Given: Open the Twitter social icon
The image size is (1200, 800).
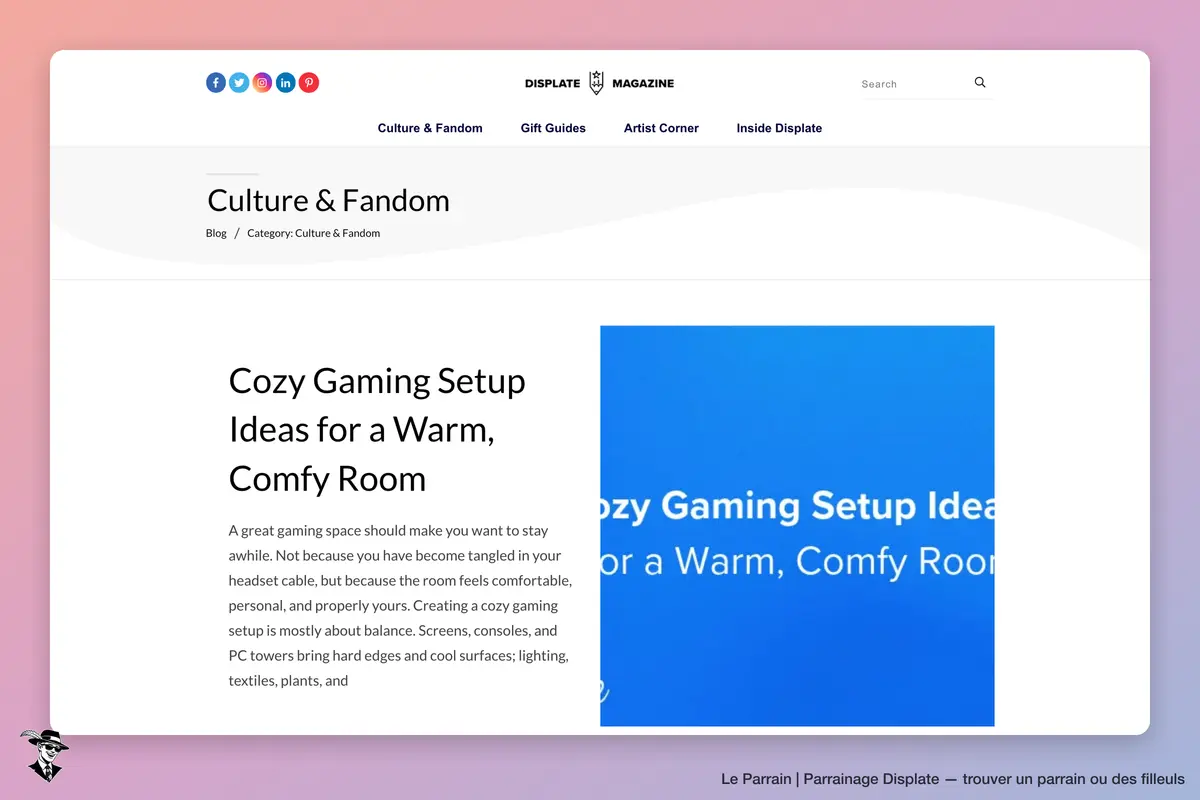Looking at the screenshot, I should point(239,83).
